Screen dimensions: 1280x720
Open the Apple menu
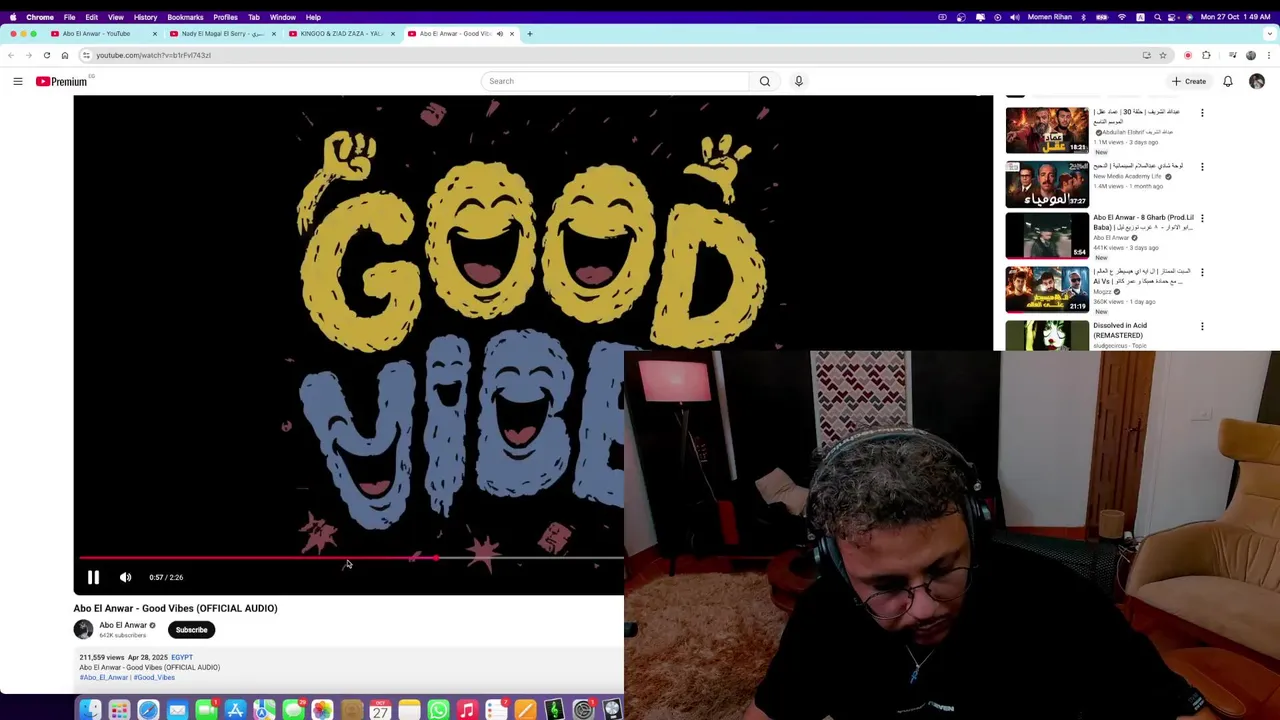pyautogui.click(x=12, y=17)
